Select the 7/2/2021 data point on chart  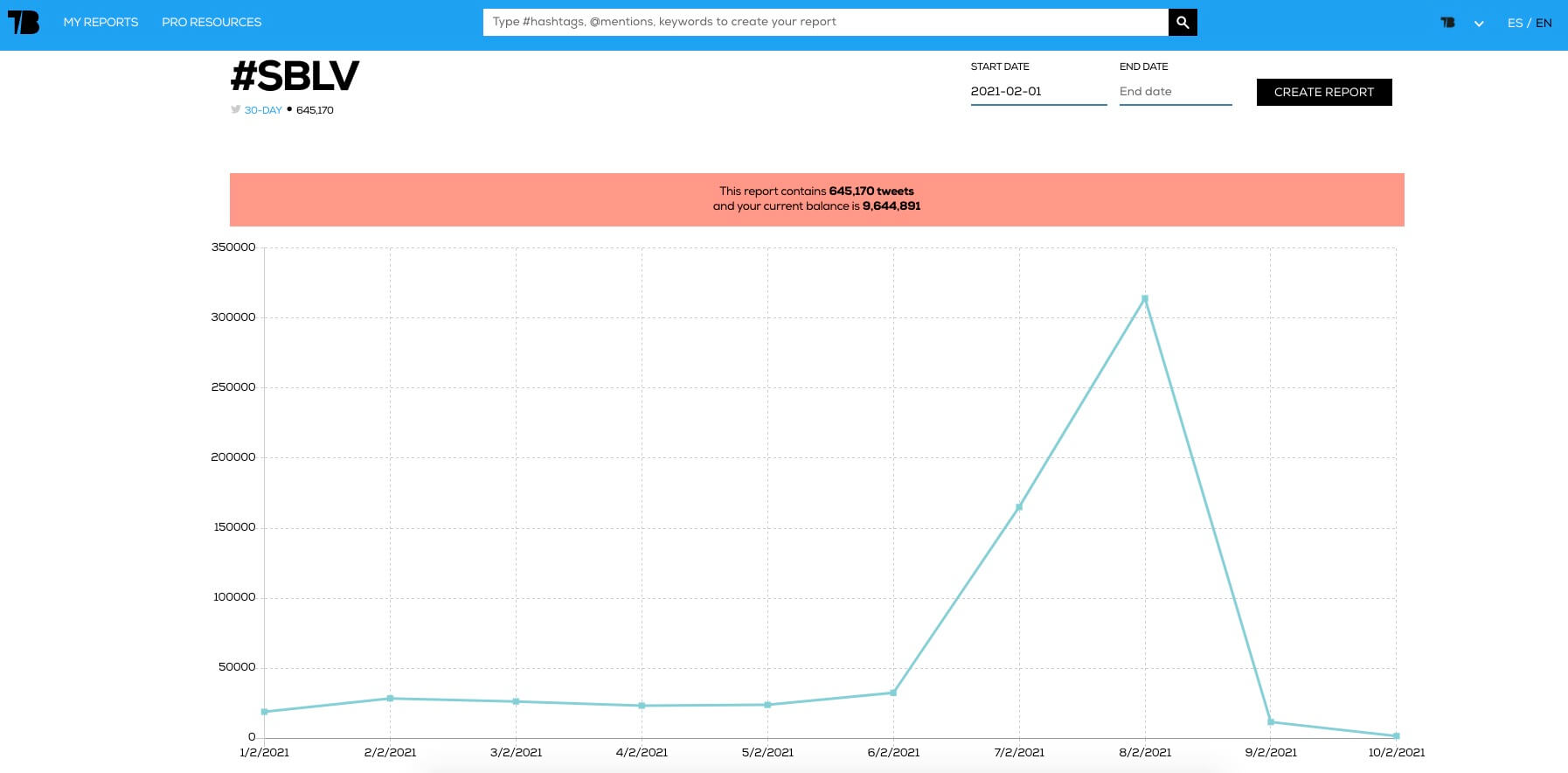point(1019,507)
